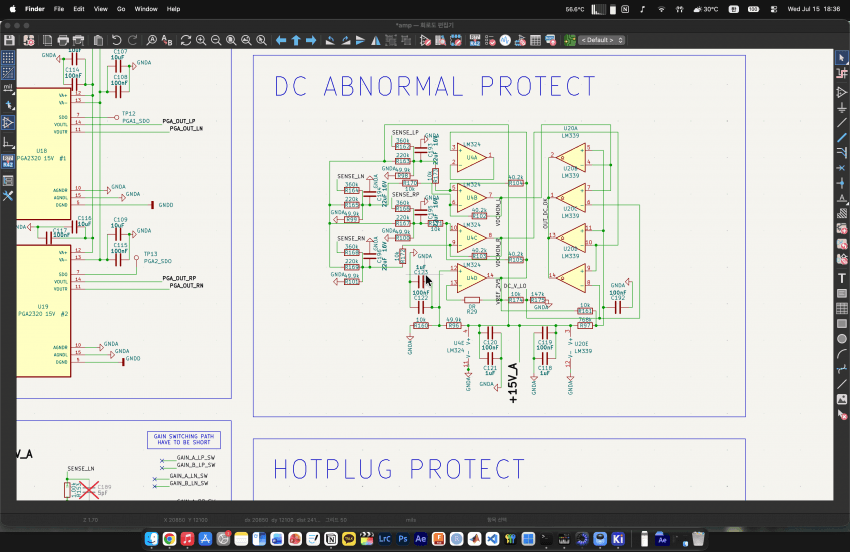Select the No-Connect flag tool
Image resolution: width=850 pixels, height=552 pixels.
click(x=842, y=168)
